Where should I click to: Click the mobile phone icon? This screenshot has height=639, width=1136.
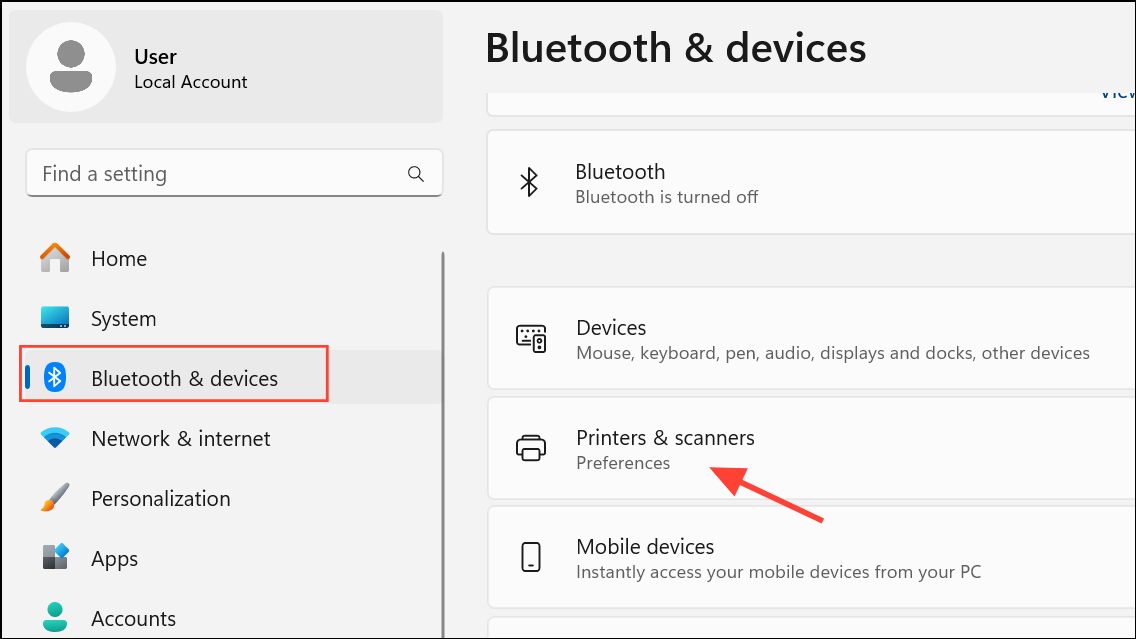(531, 557)
